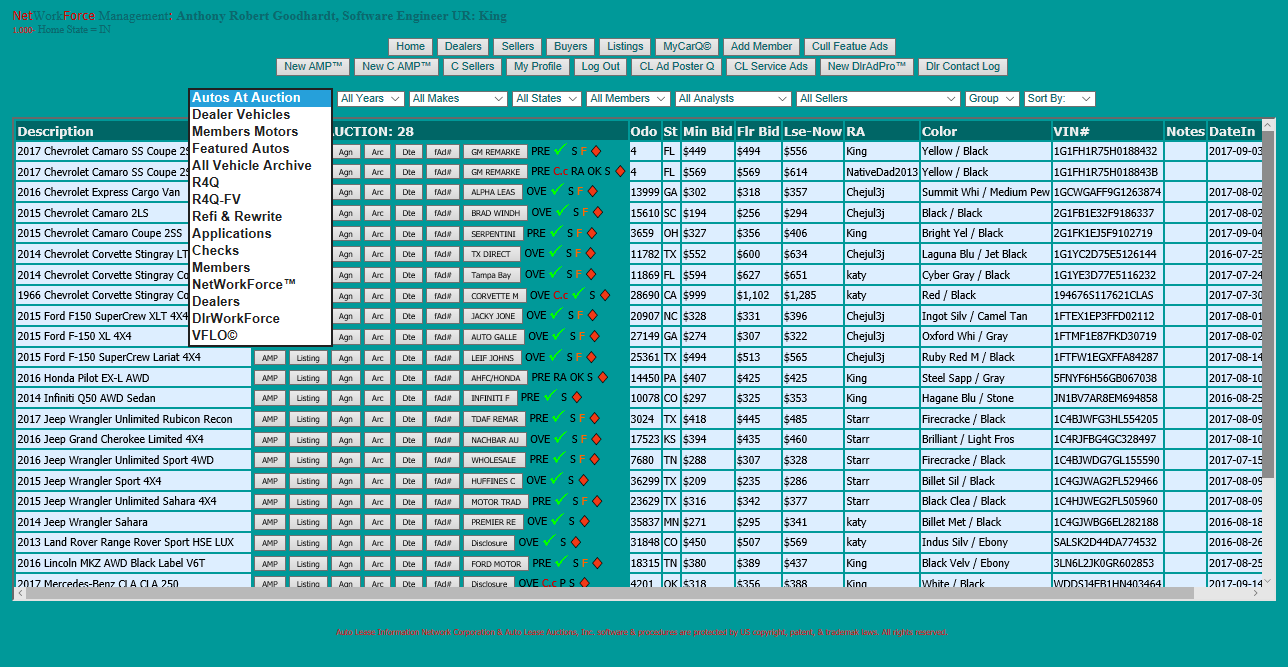Click the green checkmark in the Wrangler Unlimited Sport 4WD row
This screenshot has height=667, width=1288.
coord(560,459)
